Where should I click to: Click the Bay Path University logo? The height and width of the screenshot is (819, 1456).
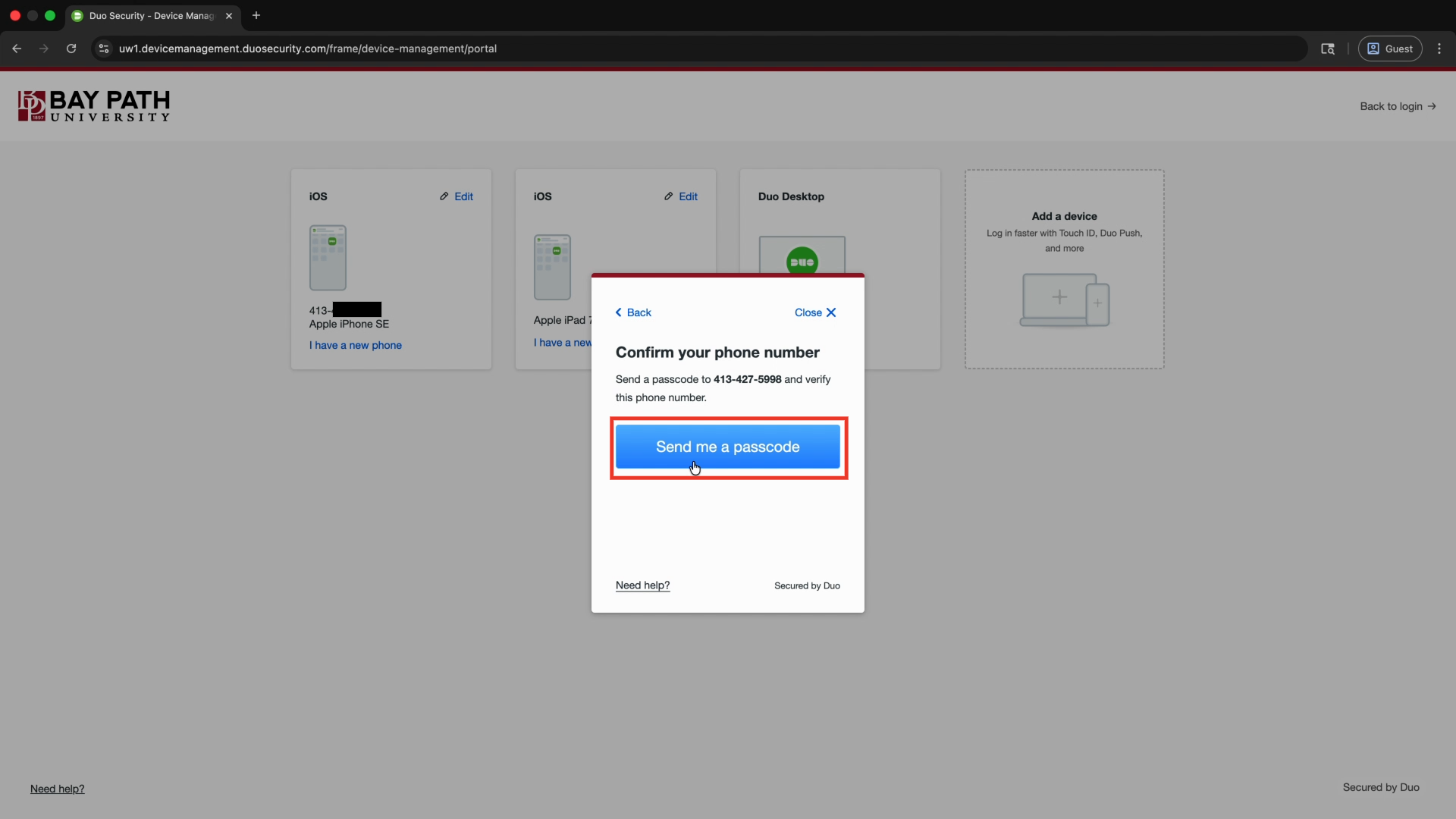pos(94,106)
